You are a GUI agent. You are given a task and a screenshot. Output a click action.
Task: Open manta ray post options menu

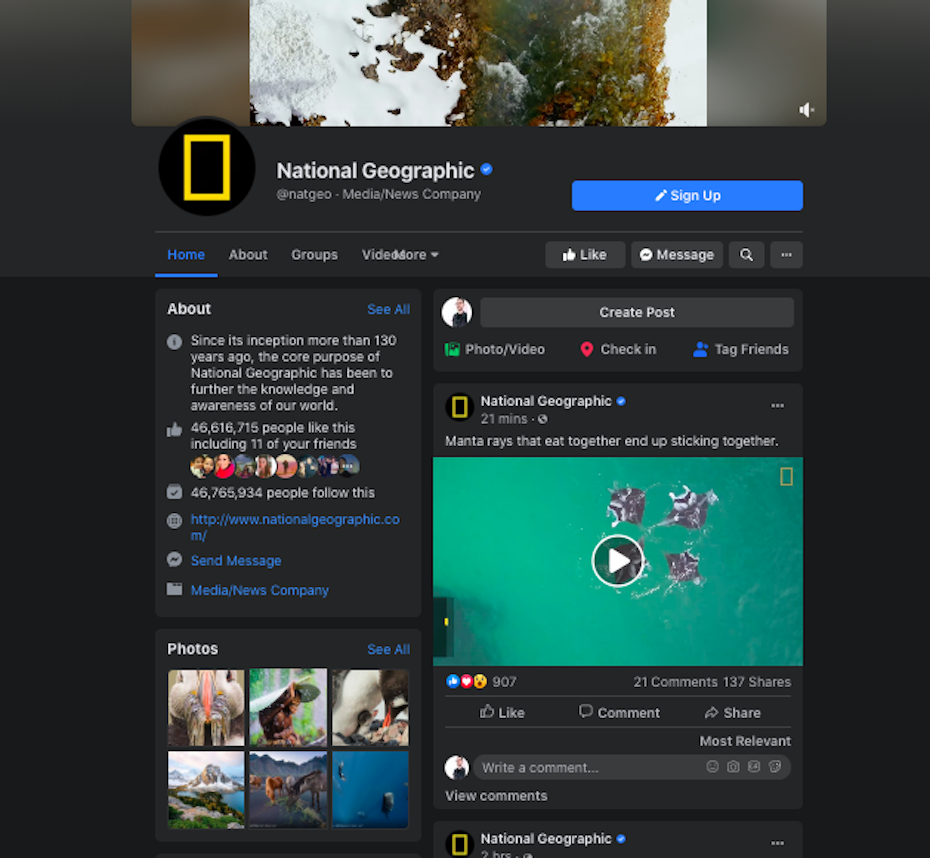coord(777,406)
